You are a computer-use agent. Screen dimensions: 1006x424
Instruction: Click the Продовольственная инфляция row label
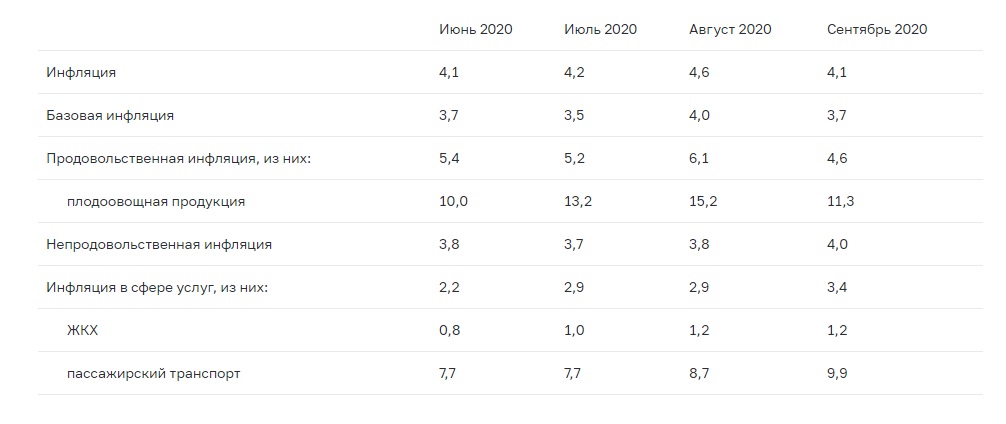[x=179, y=158]
